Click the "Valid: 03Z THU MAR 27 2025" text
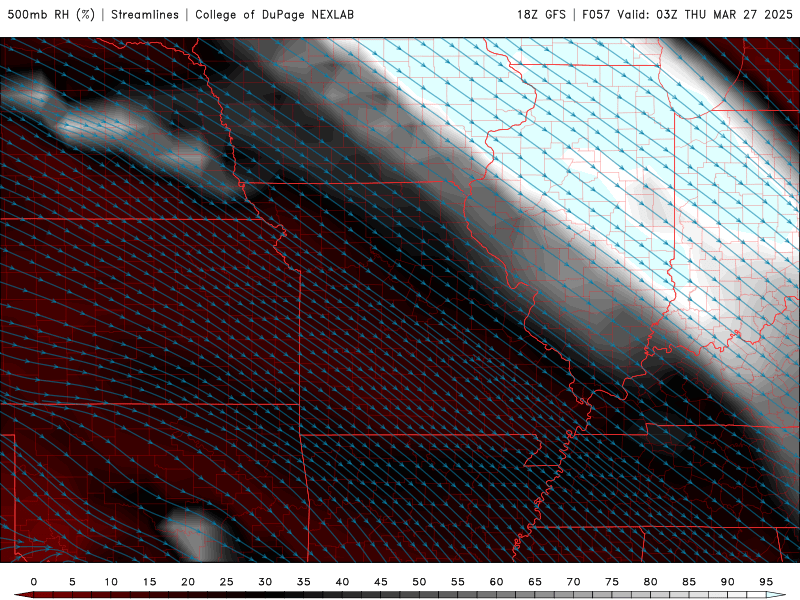 click(x=705, y=15)
